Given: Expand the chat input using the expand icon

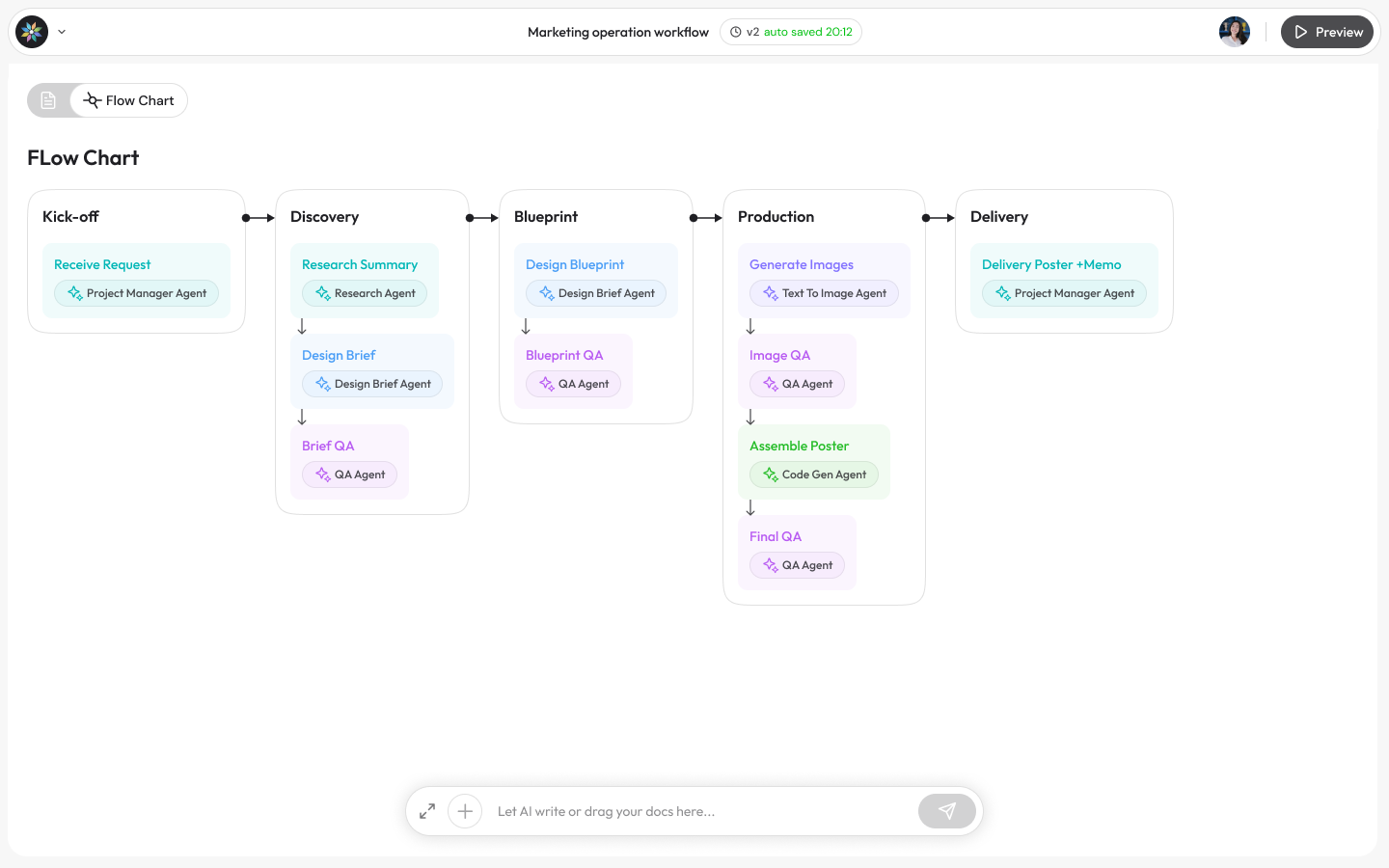Looking at the screenshot, I should pyautogui.click(x=427, y=811).
